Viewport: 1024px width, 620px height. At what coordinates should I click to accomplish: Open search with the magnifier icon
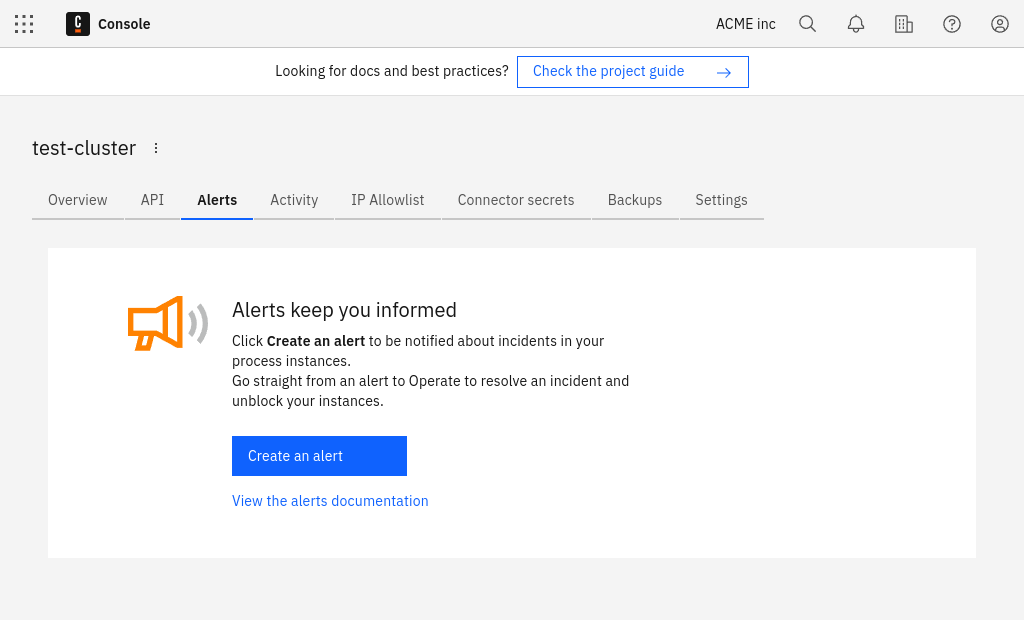click(x=808, y=24)
